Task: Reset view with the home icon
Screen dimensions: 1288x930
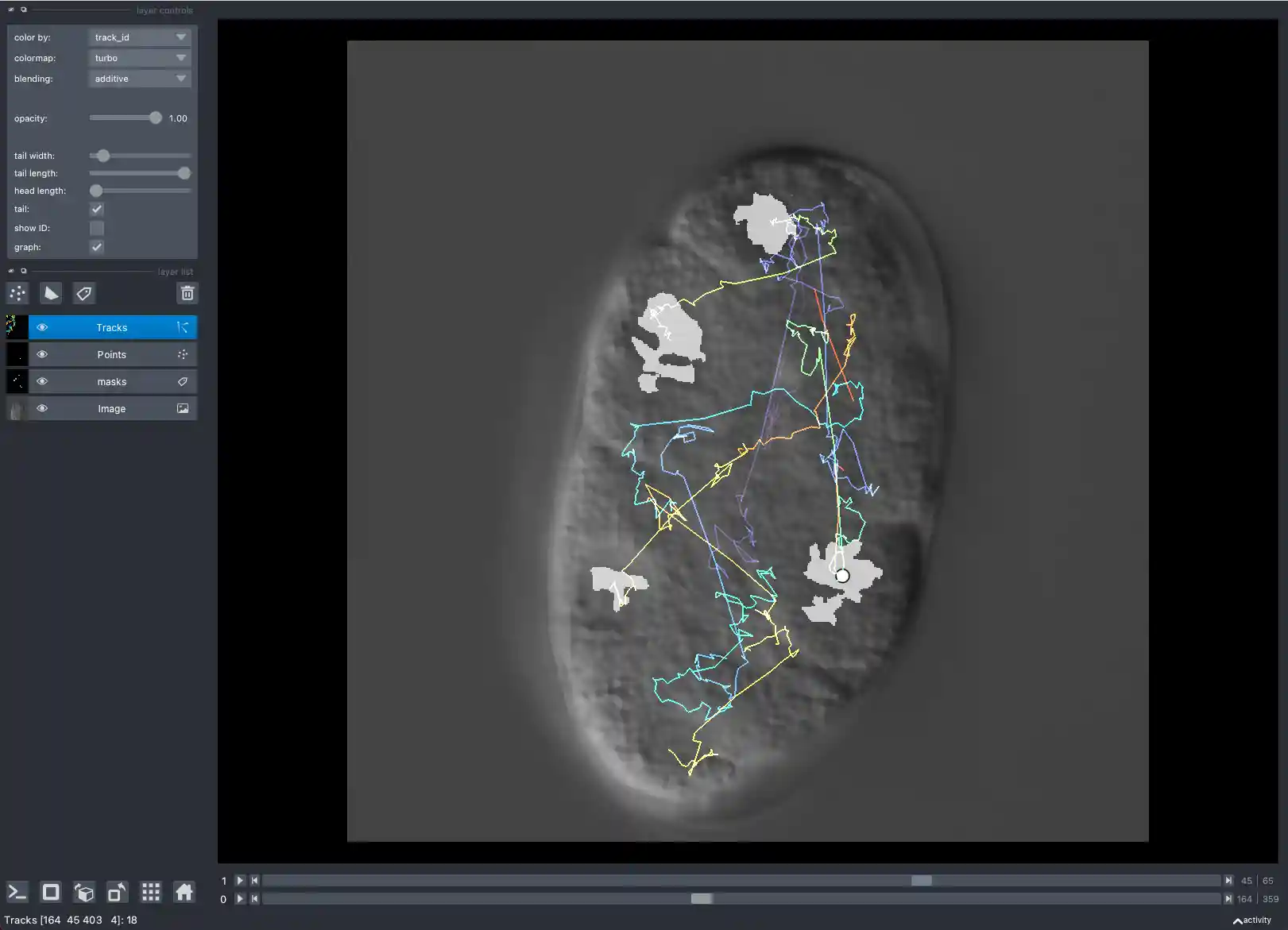Action: 184,891
